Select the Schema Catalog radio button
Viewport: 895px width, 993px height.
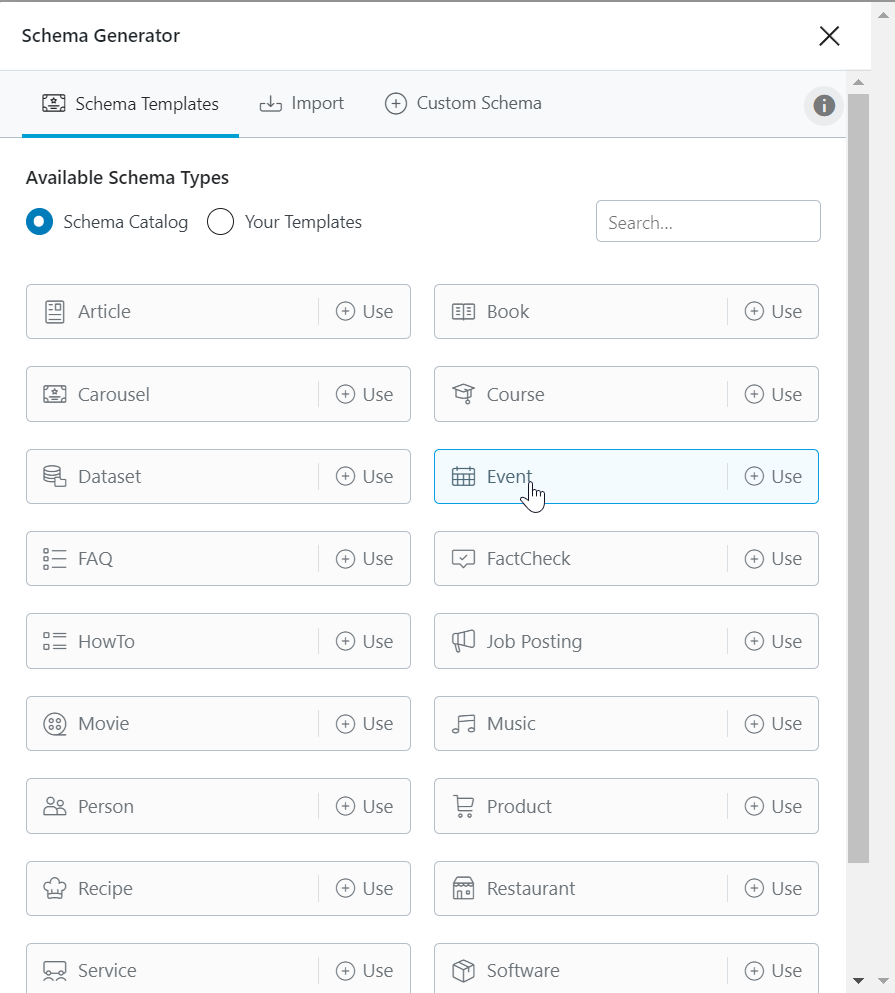click(39, 221)
